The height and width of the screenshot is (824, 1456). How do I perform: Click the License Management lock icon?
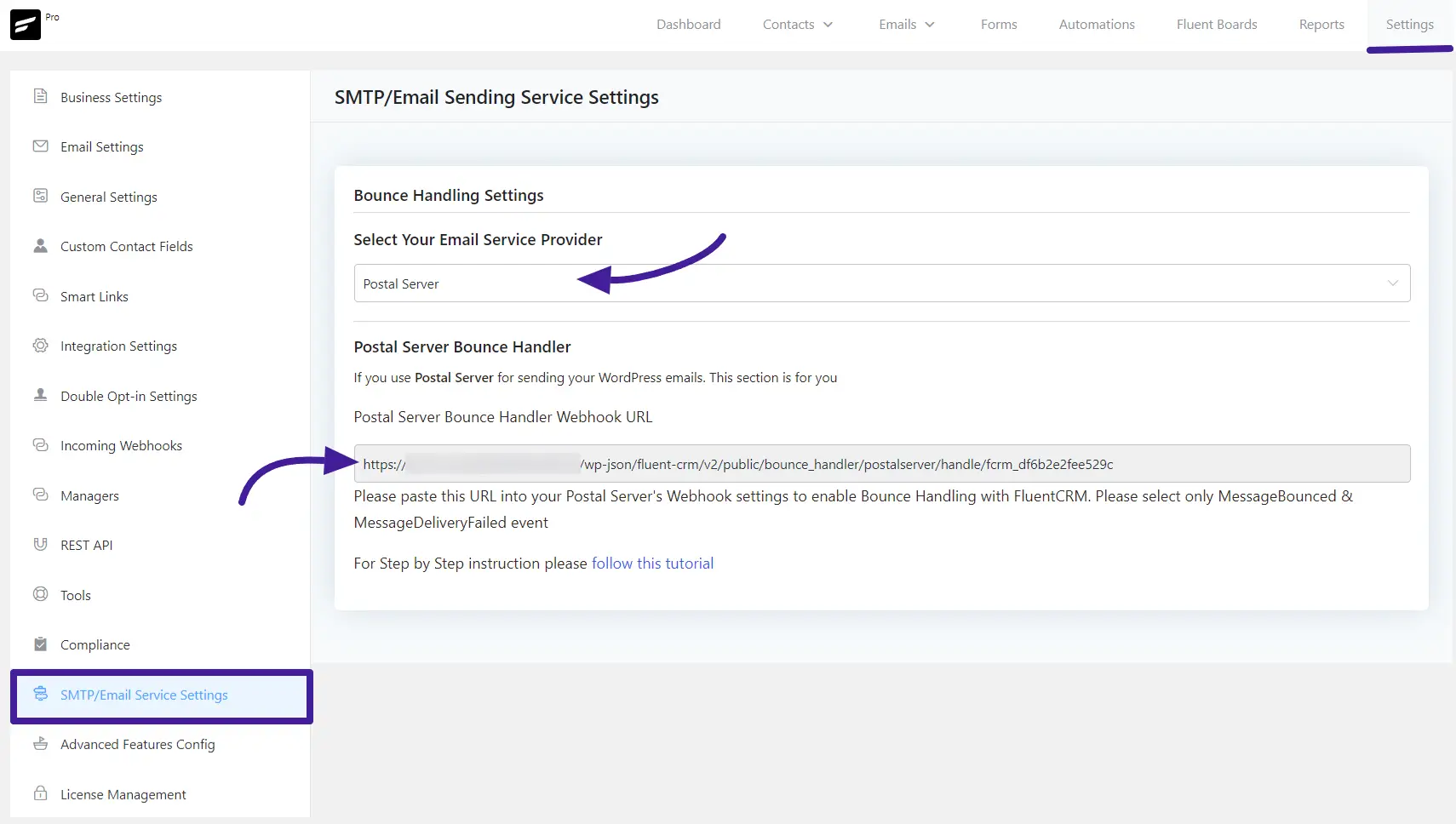pyautogui.click(x=40, y=793)
